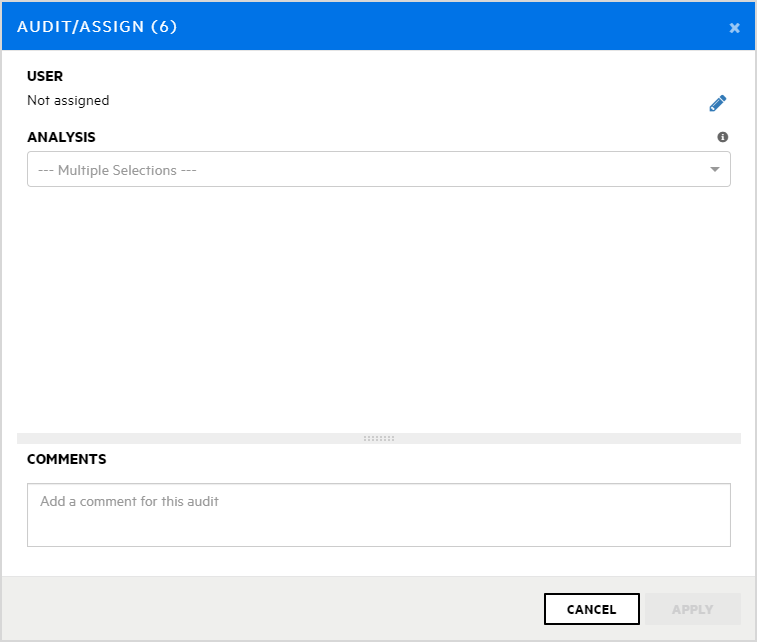Screen dimensions: 757x642
Task: Click the info icon beside Analysis
Action: (x=723, y=137)
